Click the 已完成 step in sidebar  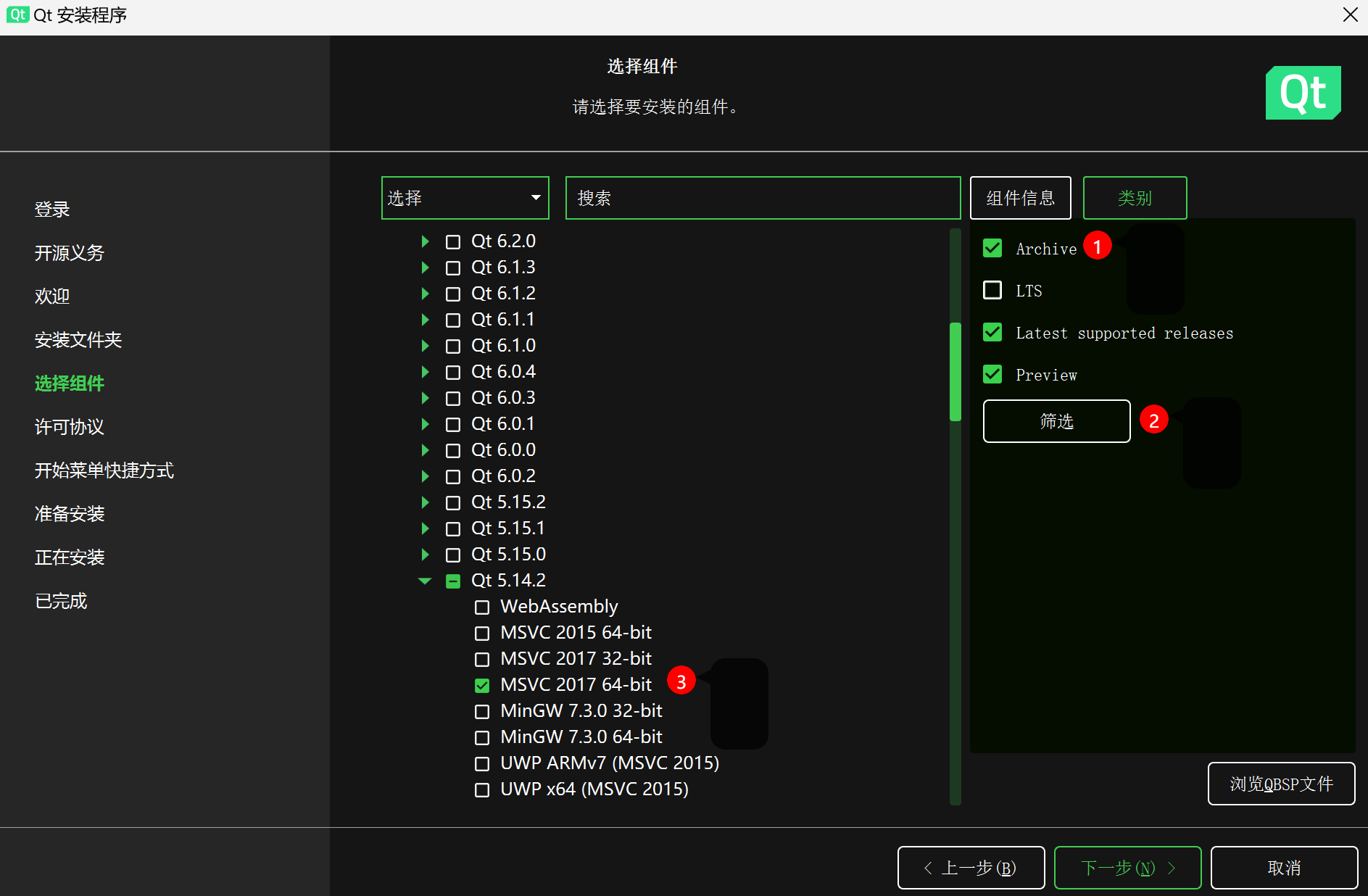[61, 601]
